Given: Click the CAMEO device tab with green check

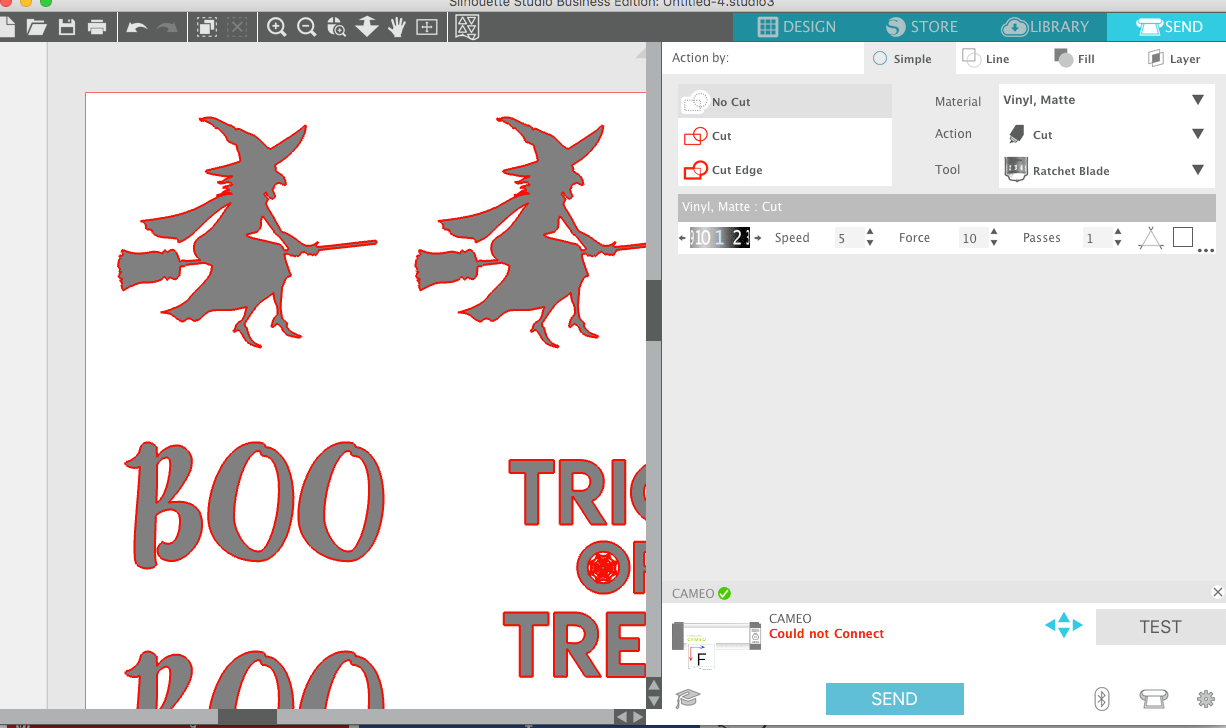Looking at the screenshot, I should coord(701,593).
